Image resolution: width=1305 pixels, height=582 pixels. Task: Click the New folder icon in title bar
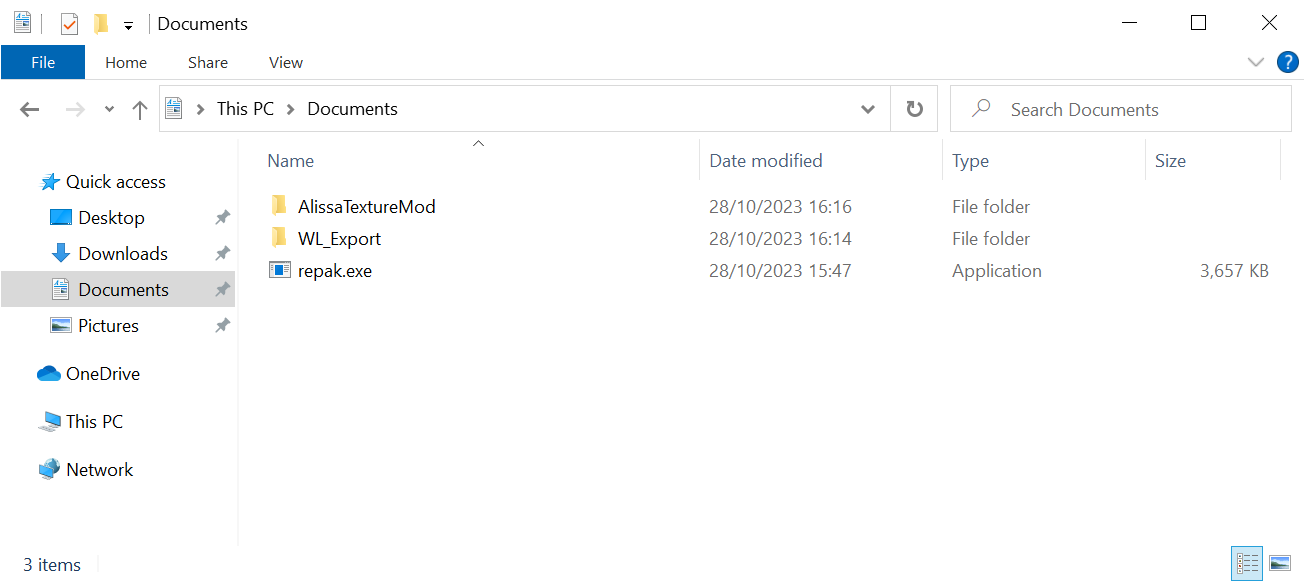(100, 23)
